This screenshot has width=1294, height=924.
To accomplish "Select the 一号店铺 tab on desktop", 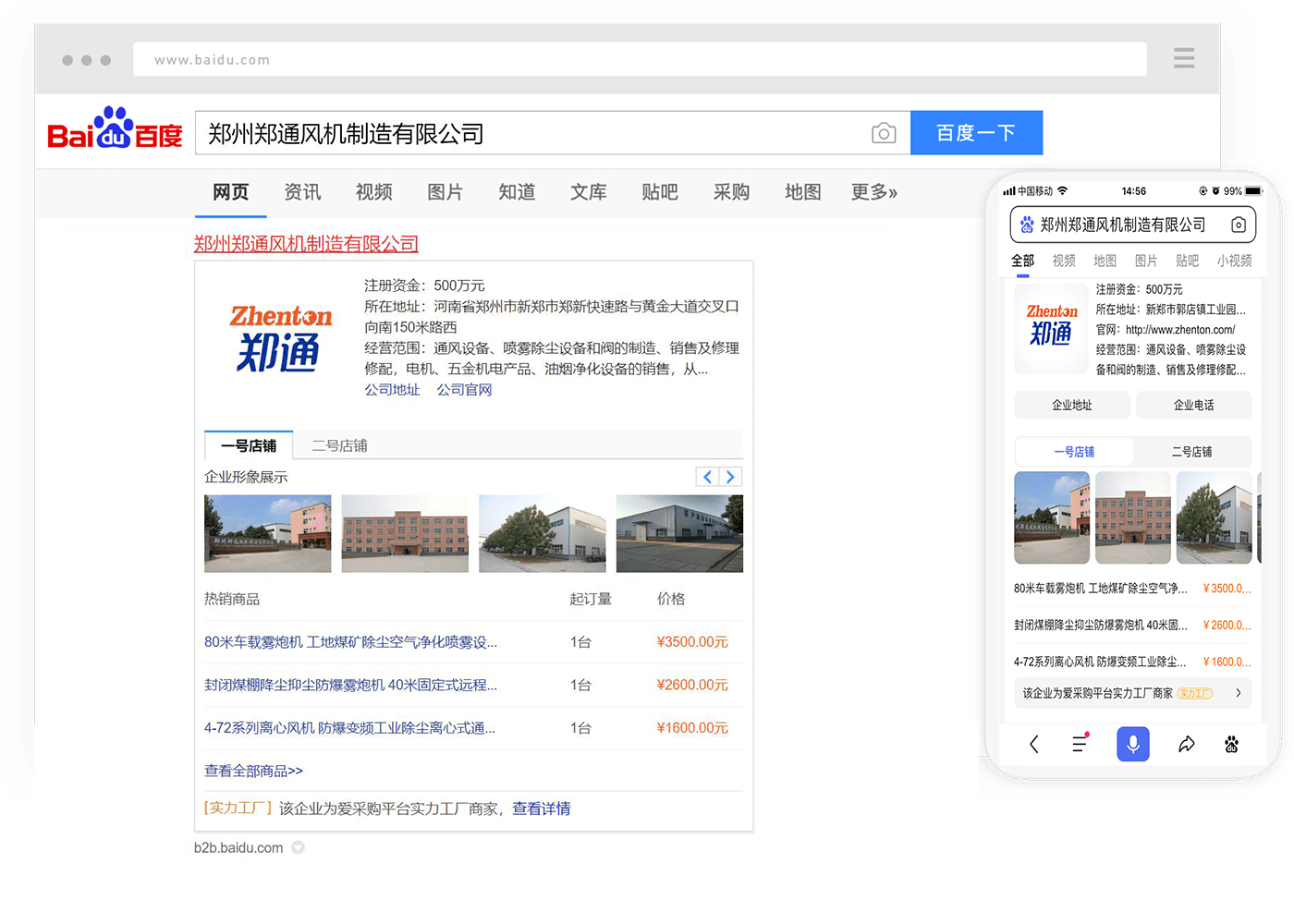I will pos(249,445).
